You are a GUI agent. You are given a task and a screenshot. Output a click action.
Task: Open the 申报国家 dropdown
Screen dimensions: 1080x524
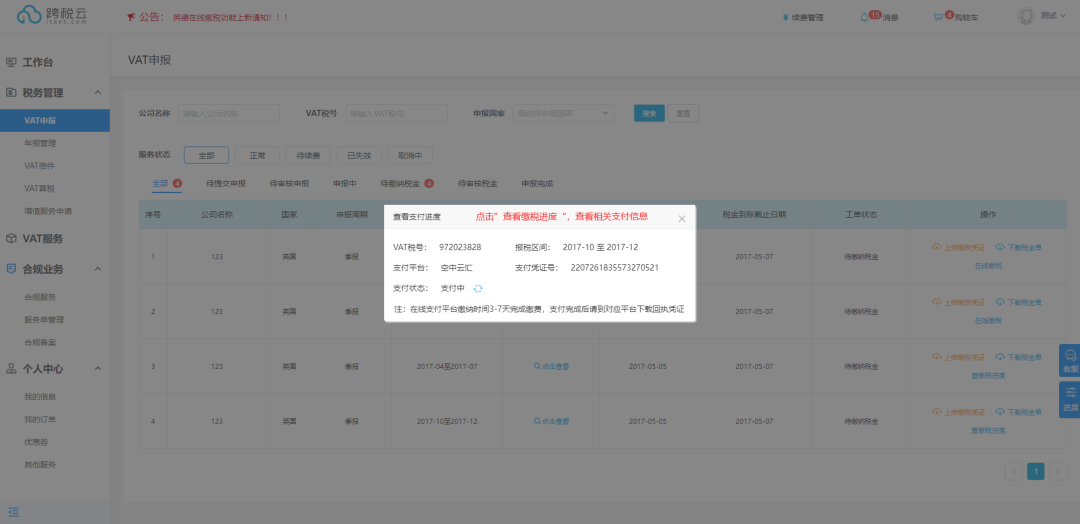[x=563, y=114]
